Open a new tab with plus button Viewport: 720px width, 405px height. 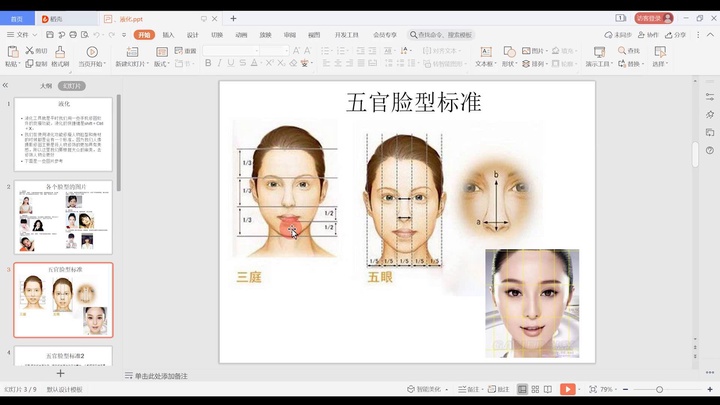233,18
